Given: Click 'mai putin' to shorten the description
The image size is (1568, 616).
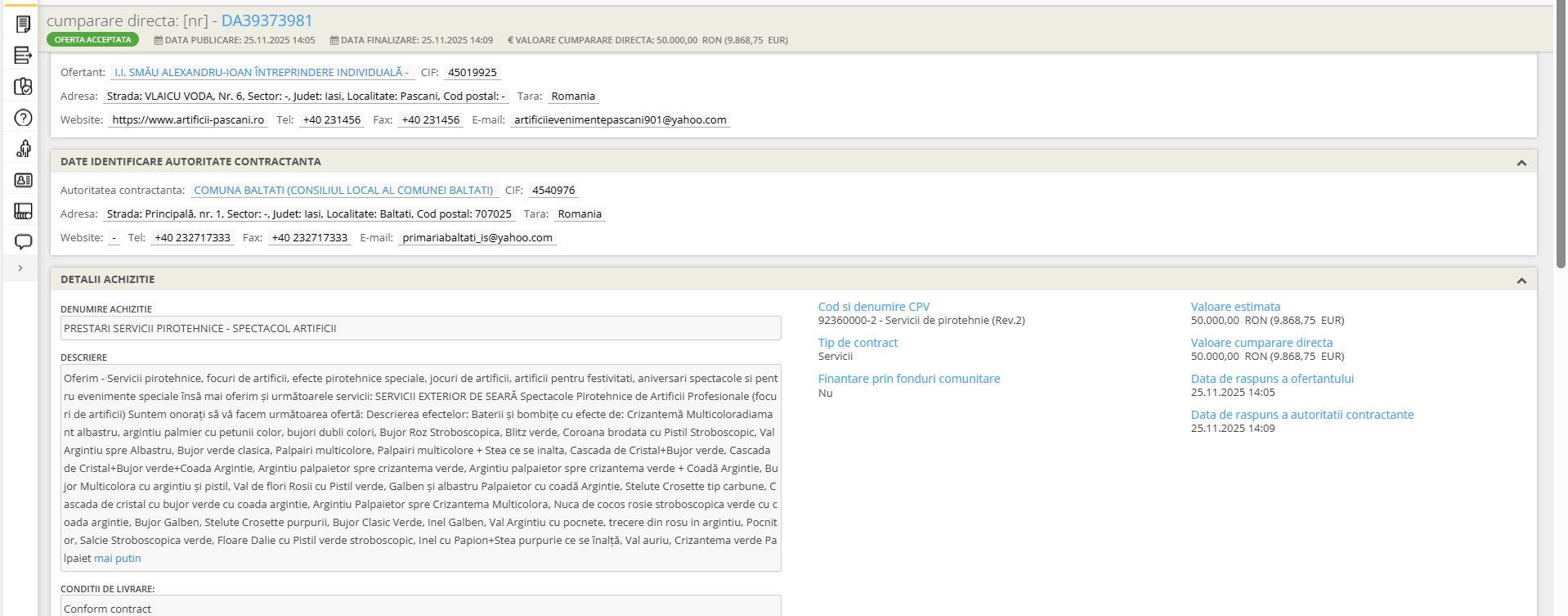Looking at the screenshot, I should click(x=118, y=559).
